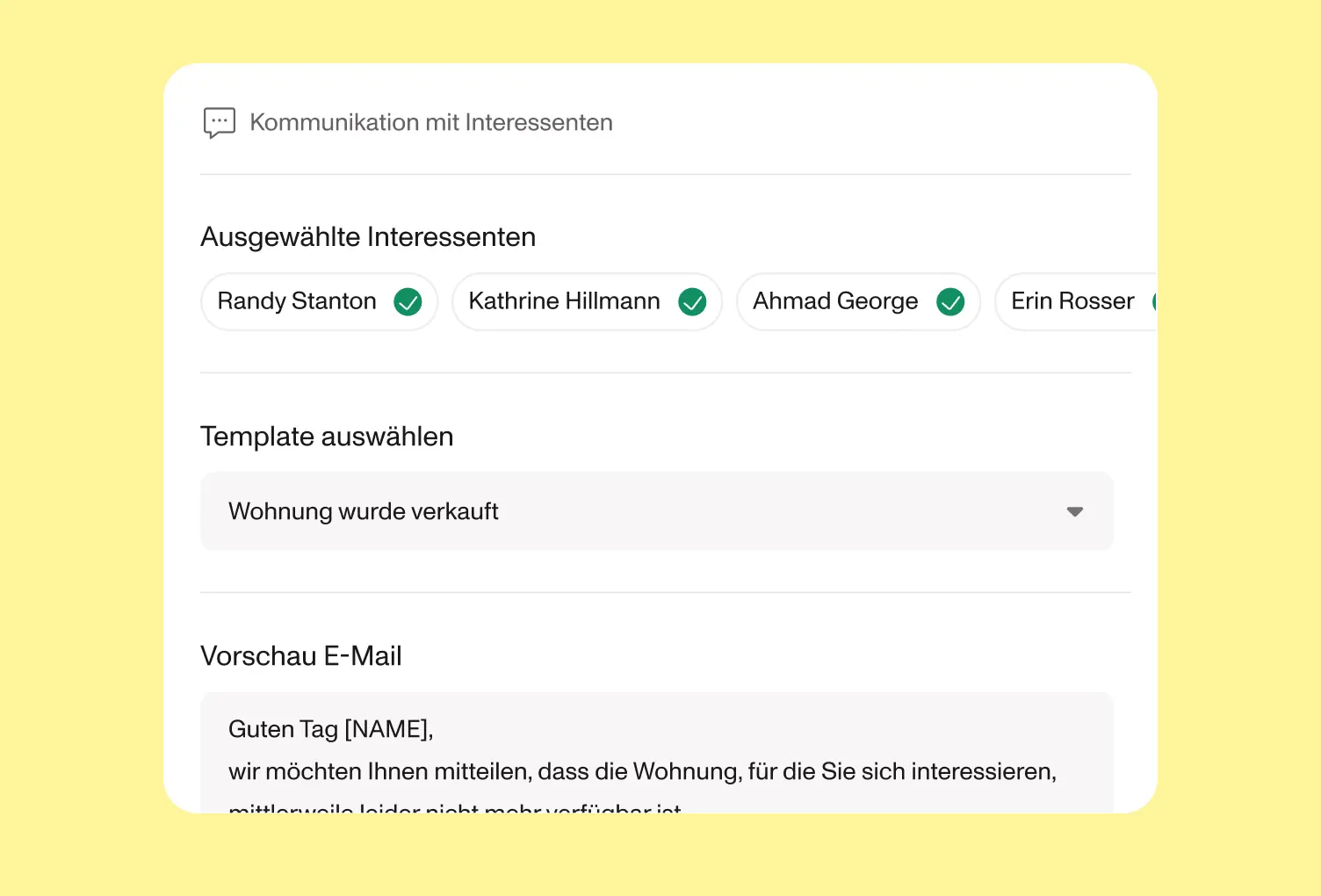Deselect the green checkmark on Randy Stanton
The image size is (1321, 896).
[408, 301]
